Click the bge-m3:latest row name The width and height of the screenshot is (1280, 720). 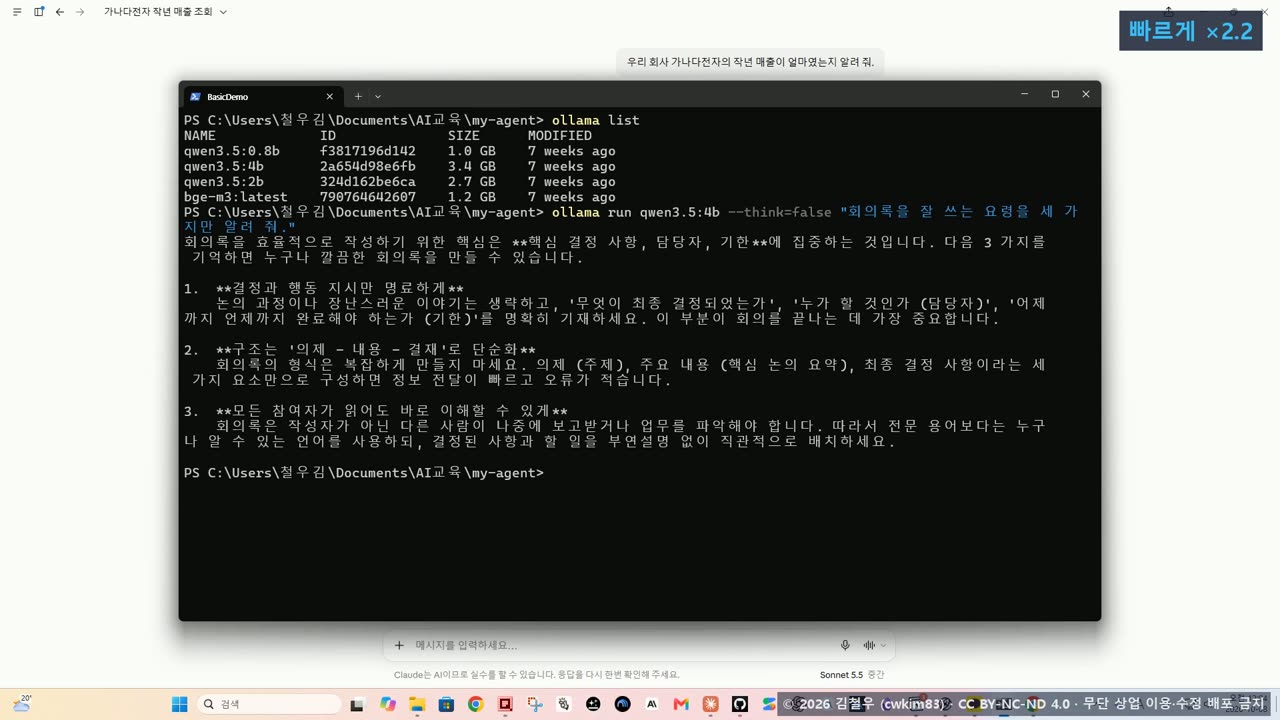coord(236,197)
